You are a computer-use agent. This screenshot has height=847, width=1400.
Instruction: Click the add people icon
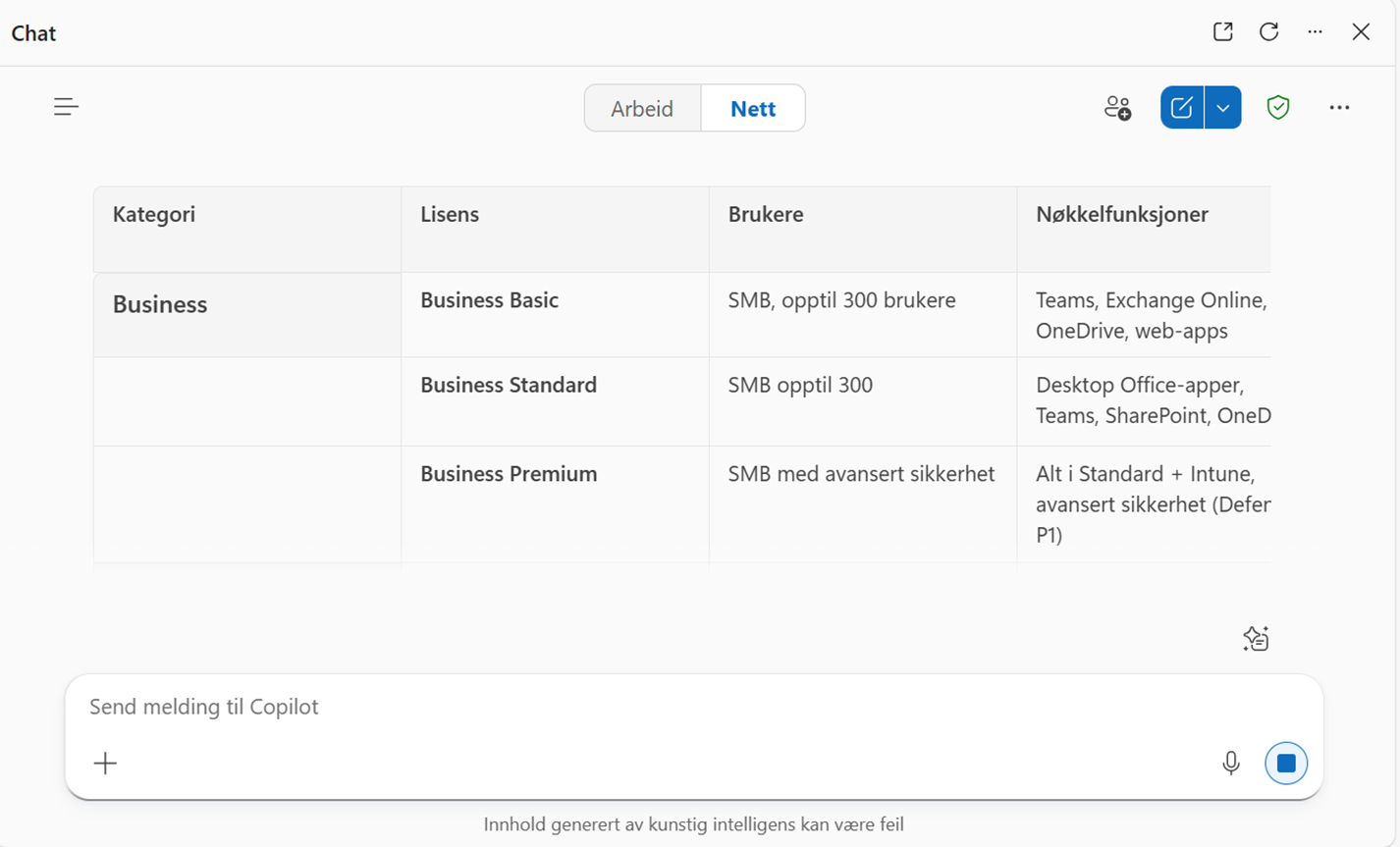coord(1117,108)
